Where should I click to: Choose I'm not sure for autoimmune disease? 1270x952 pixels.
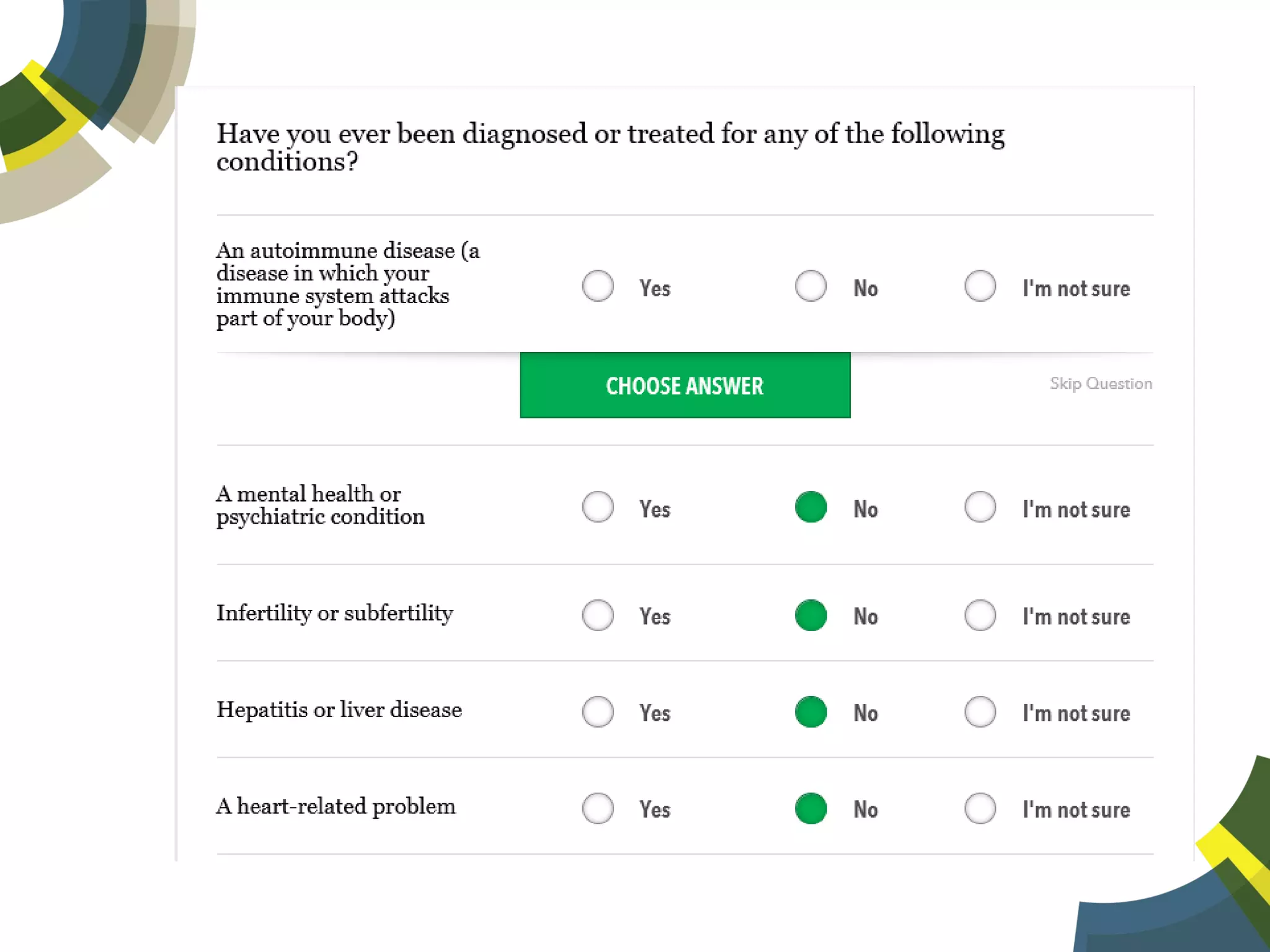click(x=980, y=286)
